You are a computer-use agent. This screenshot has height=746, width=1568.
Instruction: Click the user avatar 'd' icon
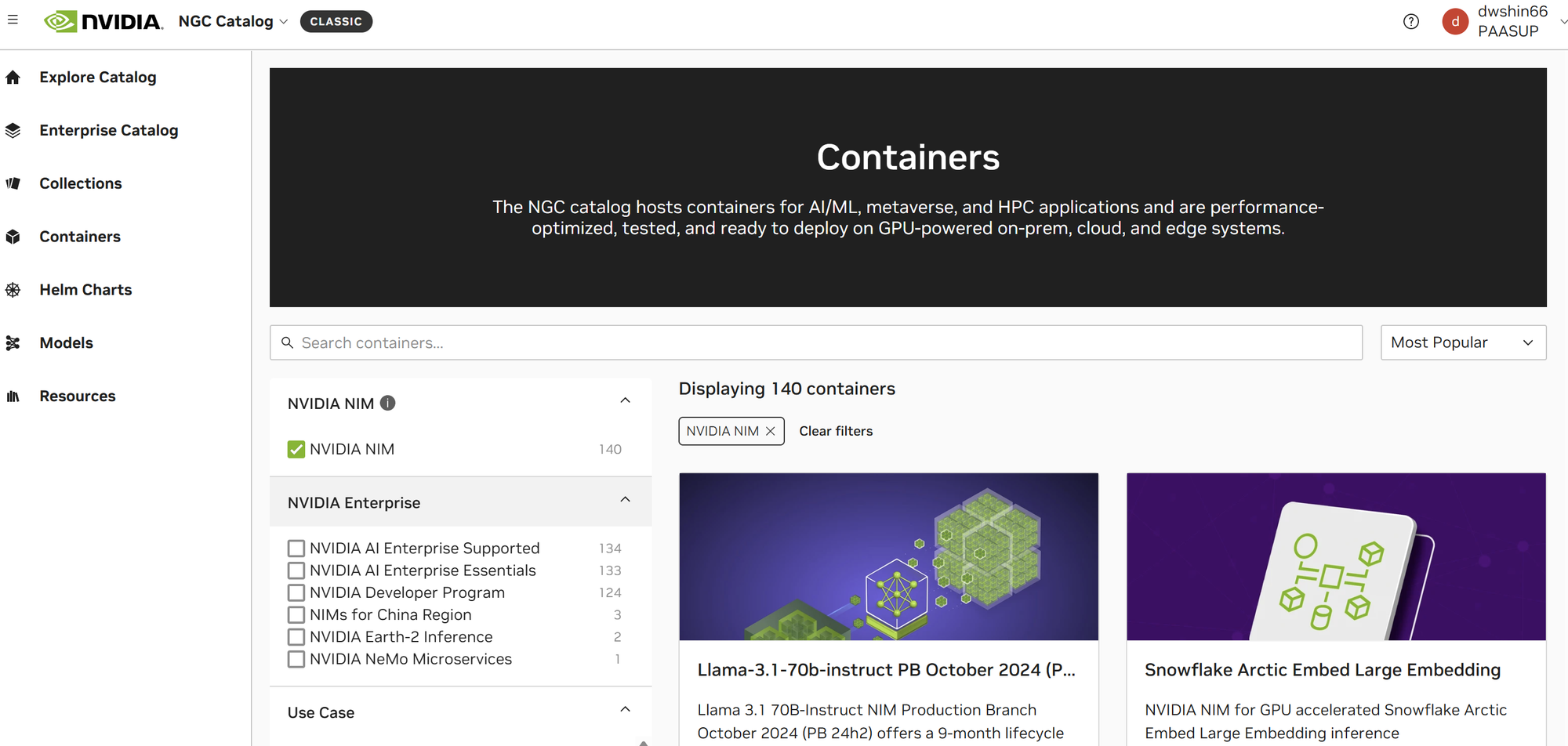pos(1454,21)
